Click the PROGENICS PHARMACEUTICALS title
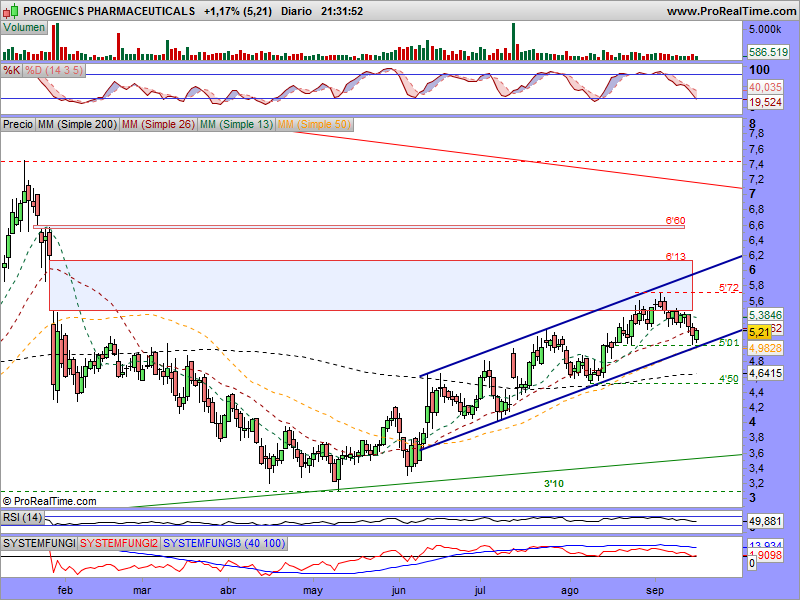Image resolution: width=800 pixels, height=600 pixels. pyautogui.click(x=109, y=11)
